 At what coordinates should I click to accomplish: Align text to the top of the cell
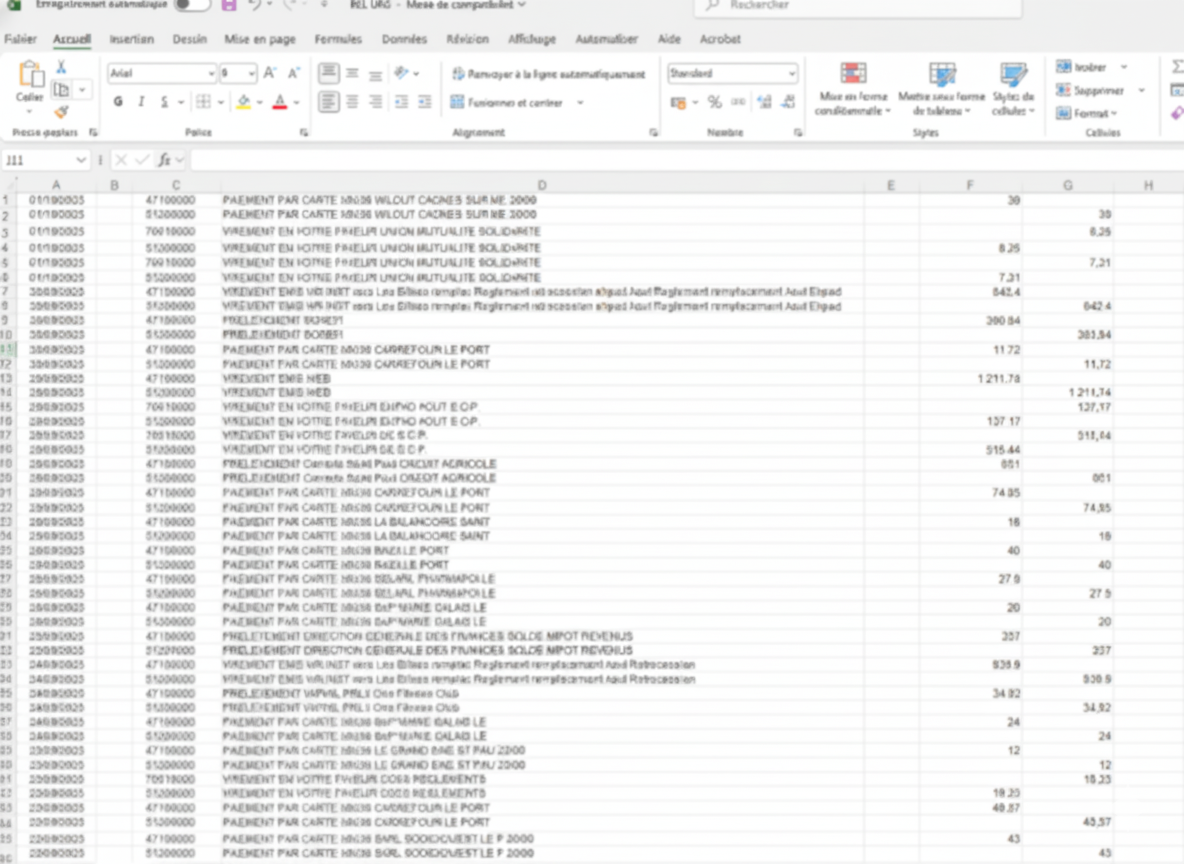pyautogui.click(x=328, y=73)
